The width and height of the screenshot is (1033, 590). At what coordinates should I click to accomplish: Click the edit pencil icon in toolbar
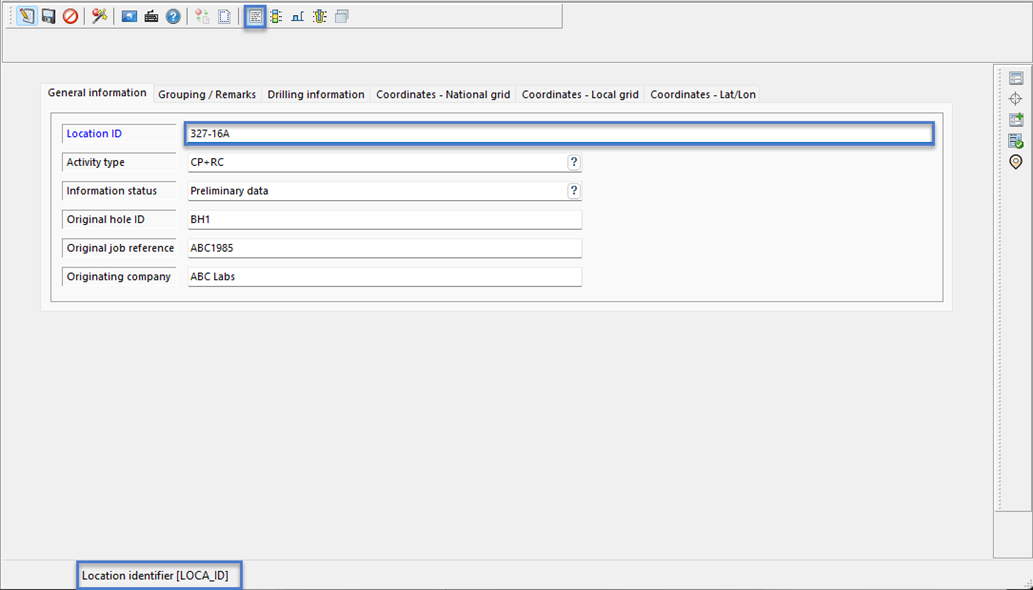[x=26, y=17]
